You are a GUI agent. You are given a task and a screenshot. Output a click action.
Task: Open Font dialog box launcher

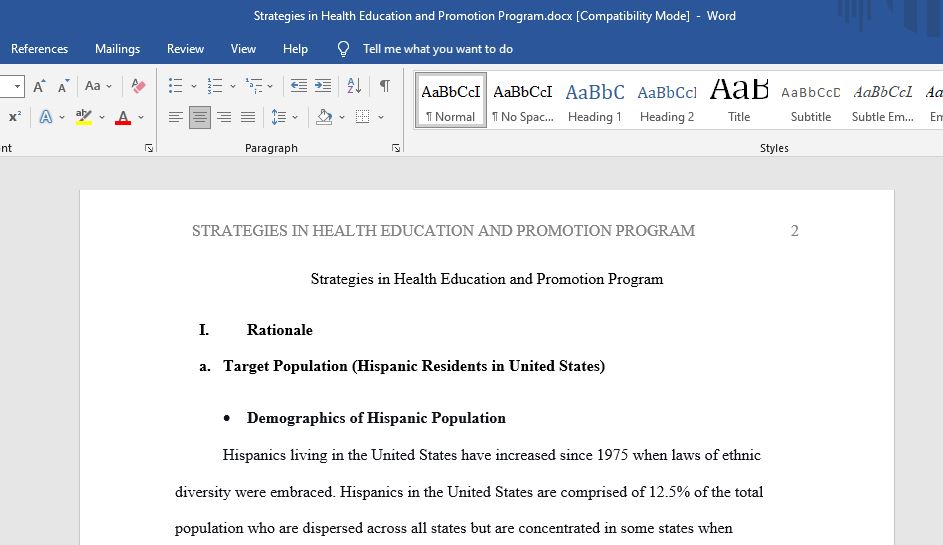149,148
